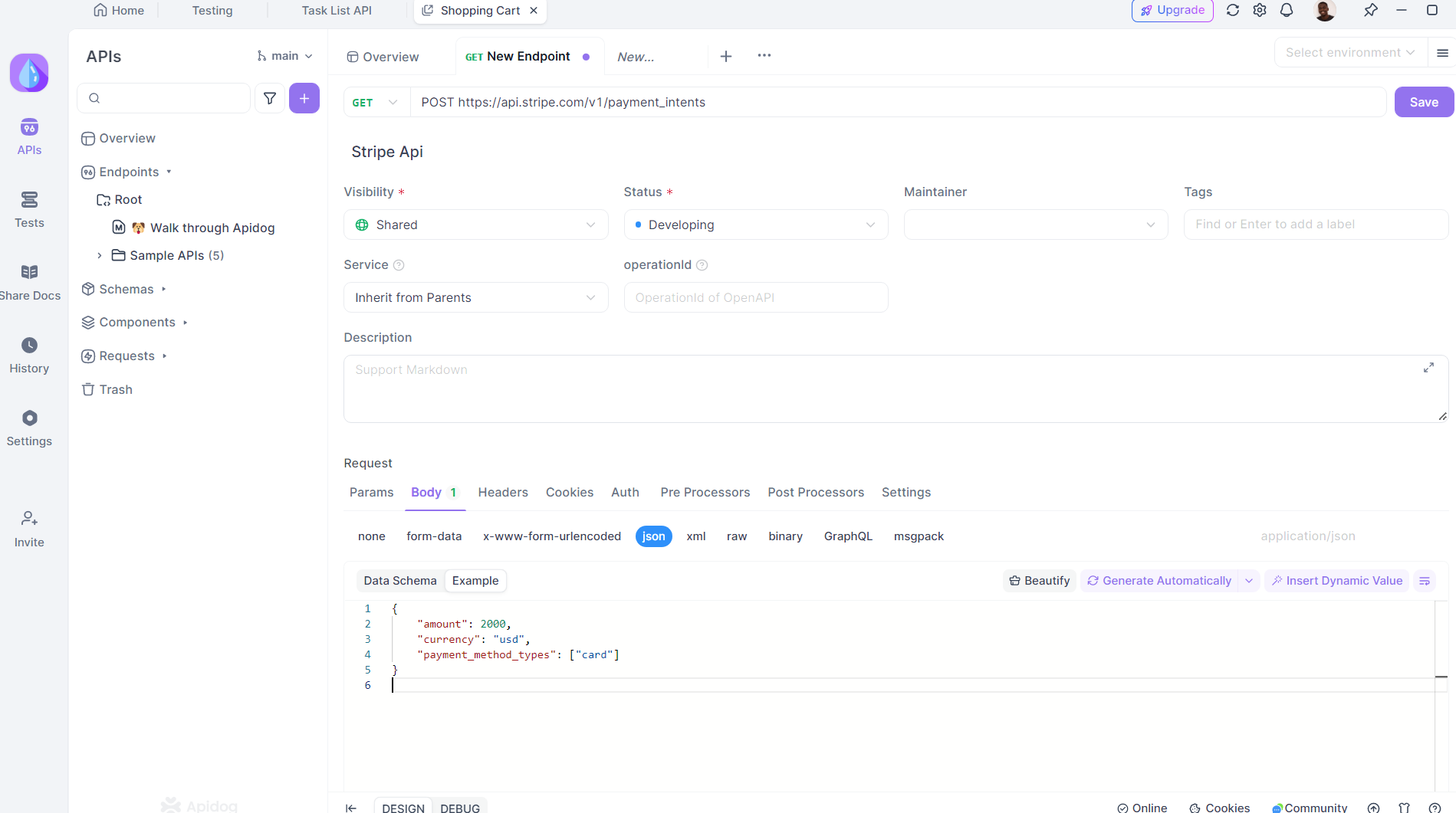Open the three-dot tab options menu
1456x813 pixels.
pyautogui.click(x=764, y=55)
